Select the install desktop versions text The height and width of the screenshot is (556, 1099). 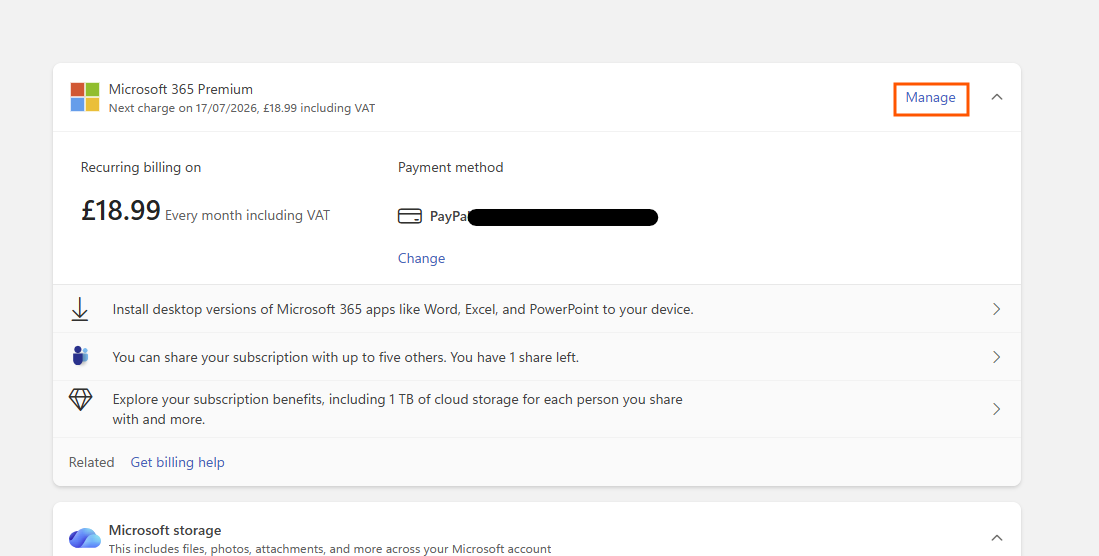point(403,309)
